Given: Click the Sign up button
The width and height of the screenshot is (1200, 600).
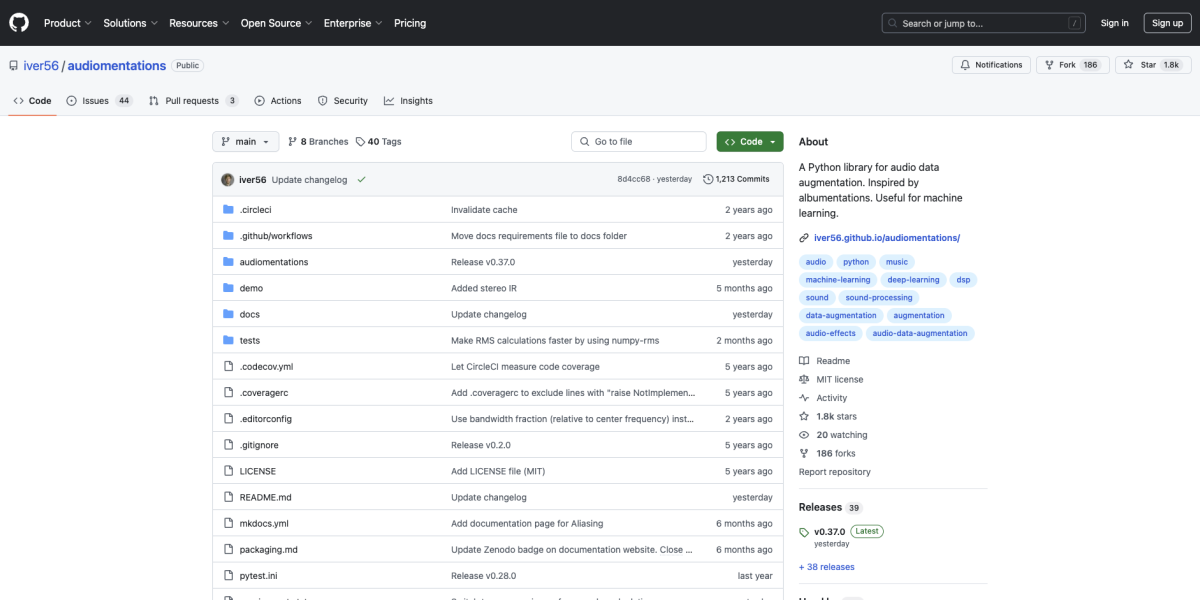Looking at the screenshot, I should coord(1167,23).
